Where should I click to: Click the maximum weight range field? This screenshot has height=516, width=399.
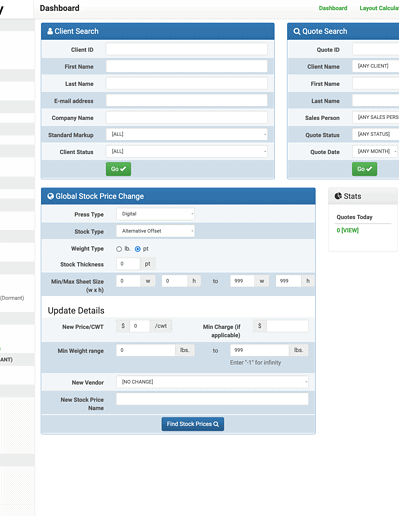[x=260, y=350]
